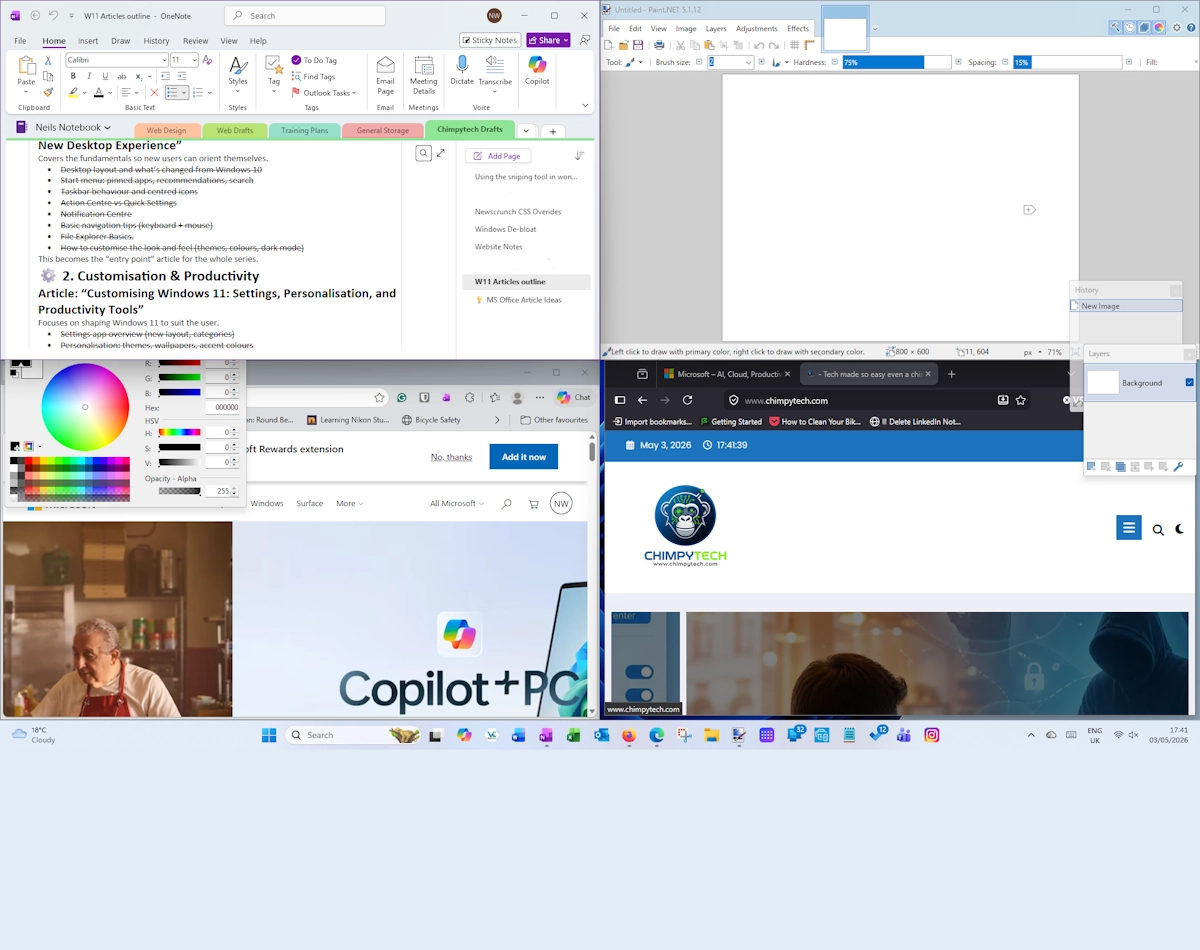This screenshot has height=950, width=1200.
Task: Open the MS Office Article Ideas page
Action: (x=524, y=300)
